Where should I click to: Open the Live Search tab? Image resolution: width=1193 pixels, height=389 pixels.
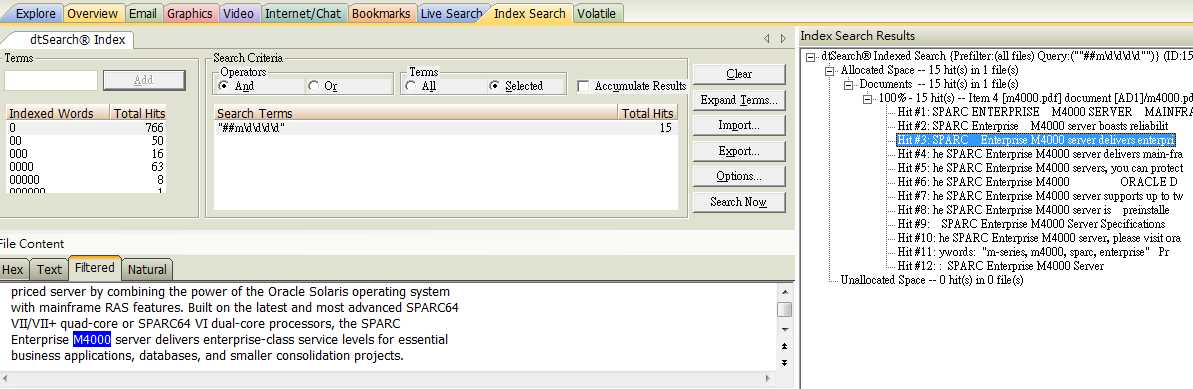[x=450, y=13]
